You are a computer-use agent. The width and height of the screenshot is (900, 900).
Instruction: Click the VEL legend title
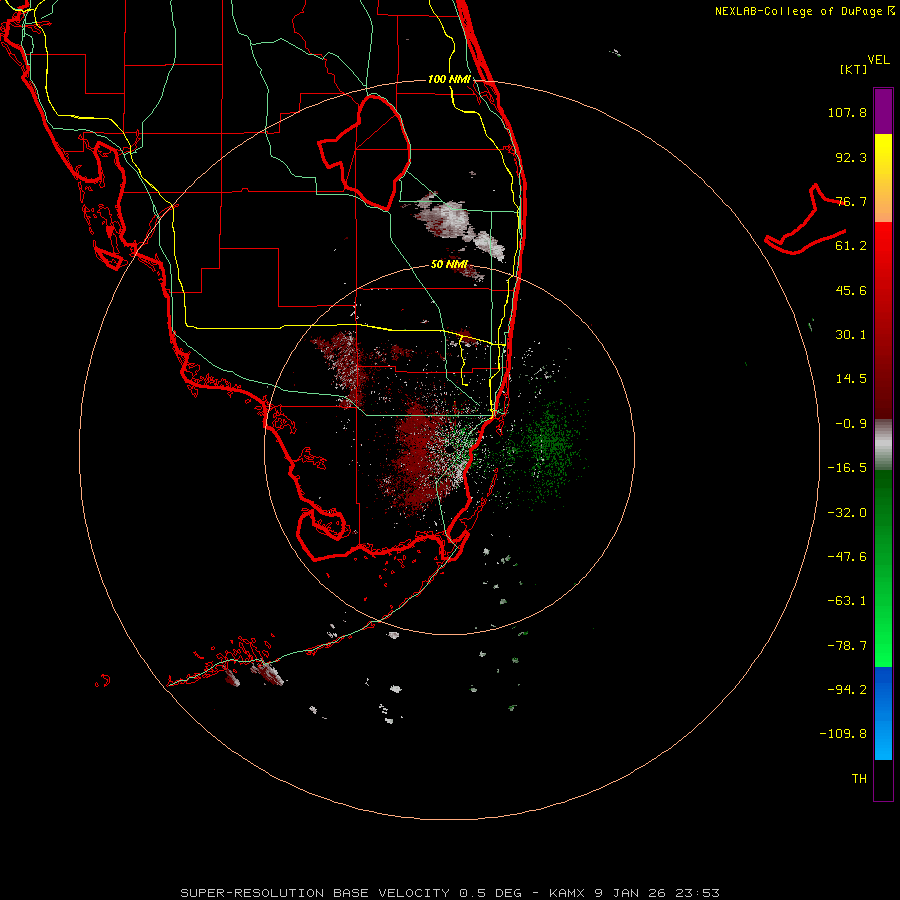[878, 60]
